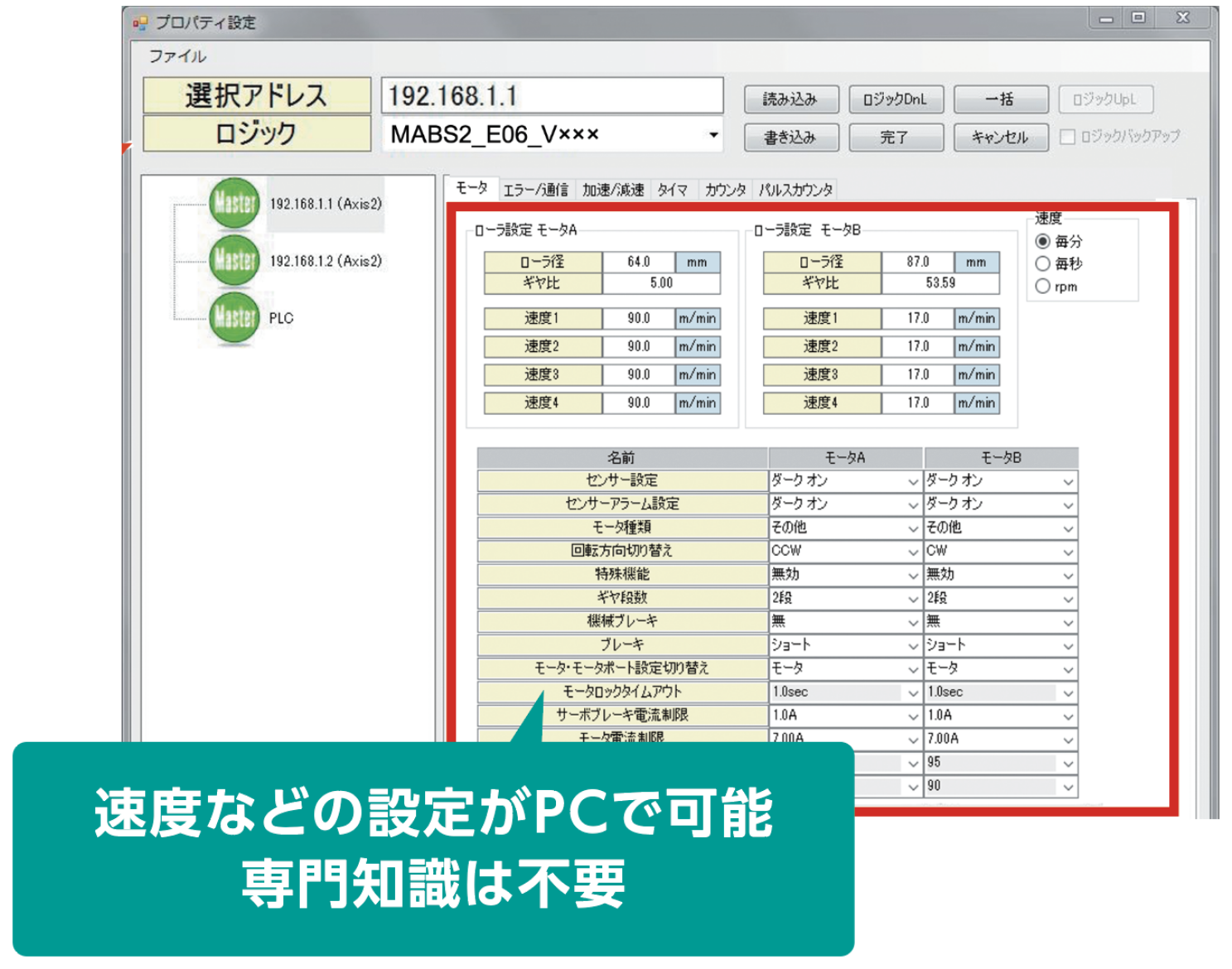Screen dimensions: 1232x969
Task: Click the 読み込み button
Action: click(x=790, y=99)
